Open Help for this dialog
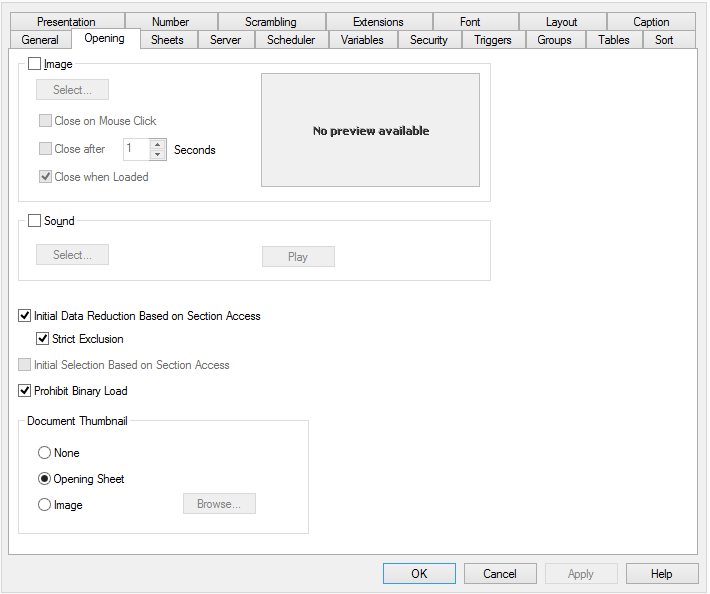The image size is (710, 594). tap(662, 574)
